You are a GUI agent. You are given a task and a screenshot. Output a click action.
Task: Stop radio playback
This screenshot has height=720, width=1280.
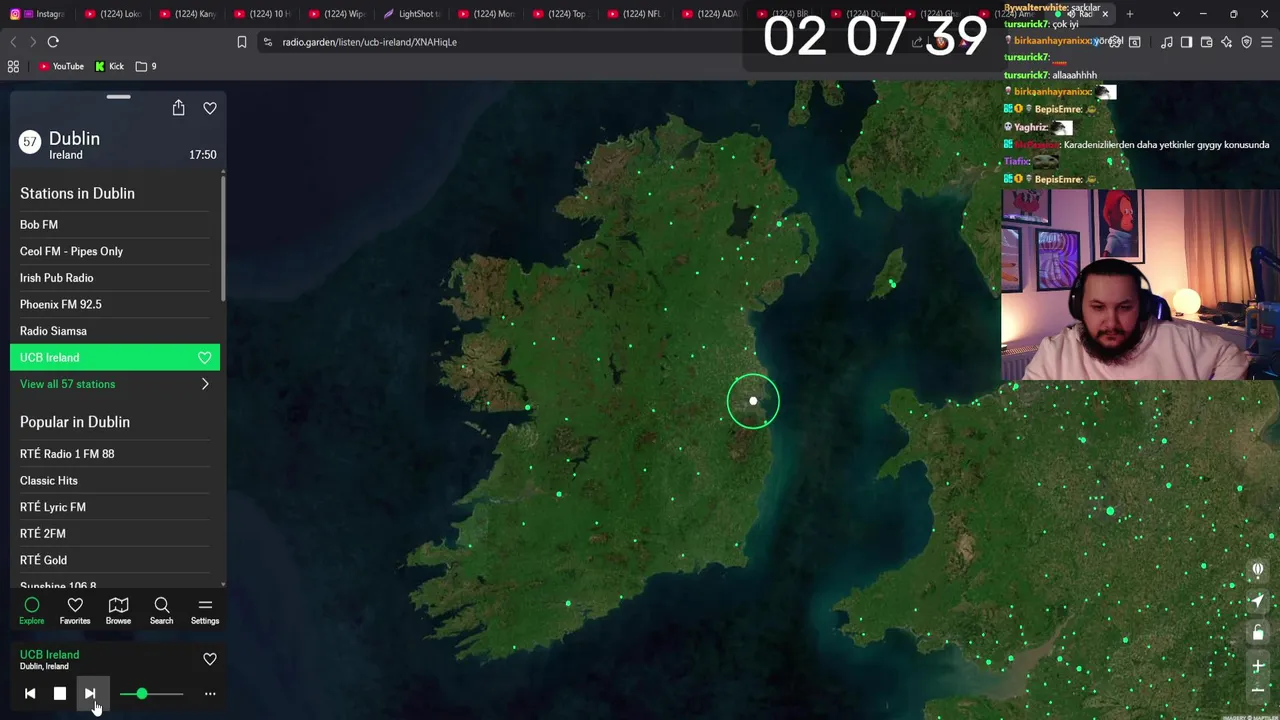[x=60, y=693]
